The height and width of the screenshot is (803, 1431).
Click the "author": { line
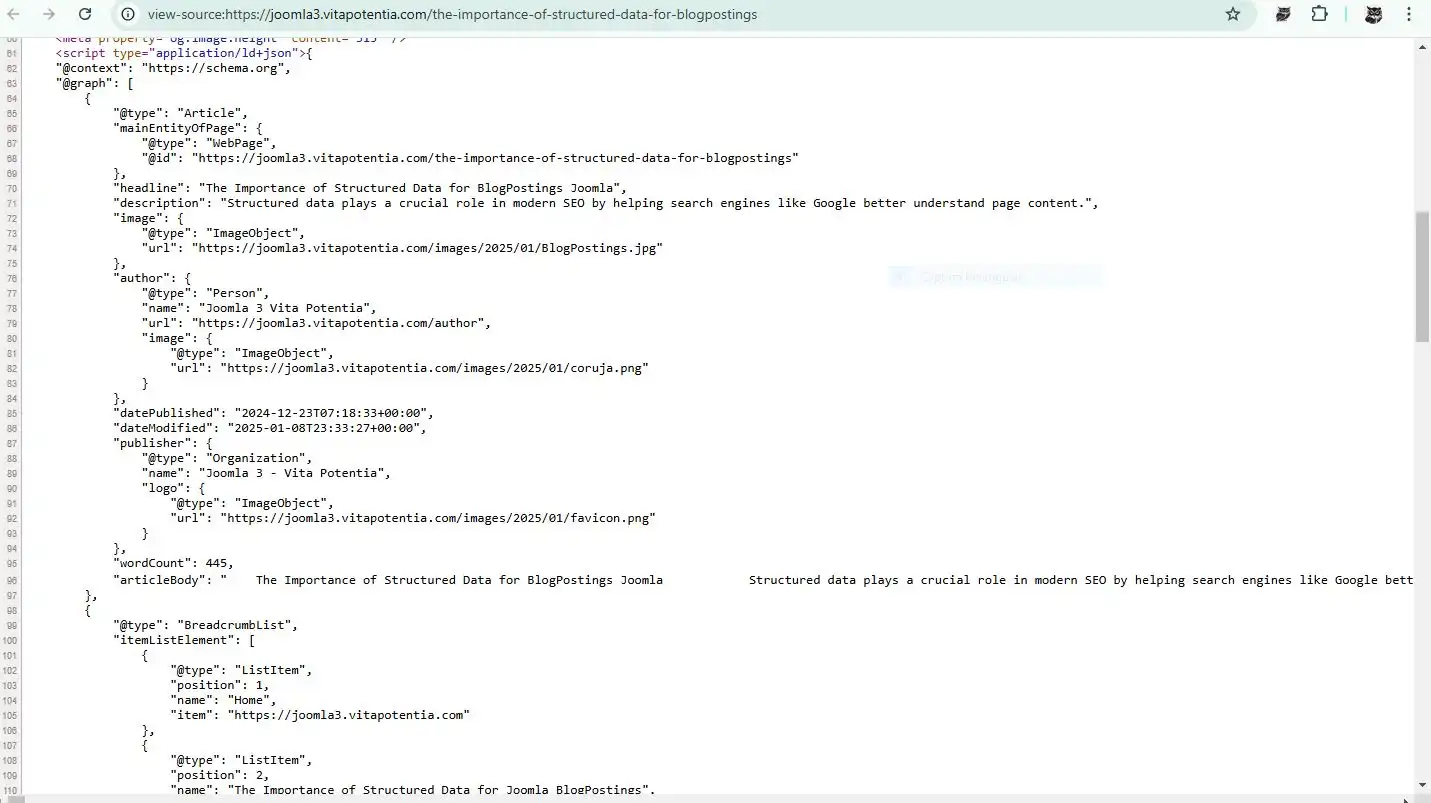[152, 278]
